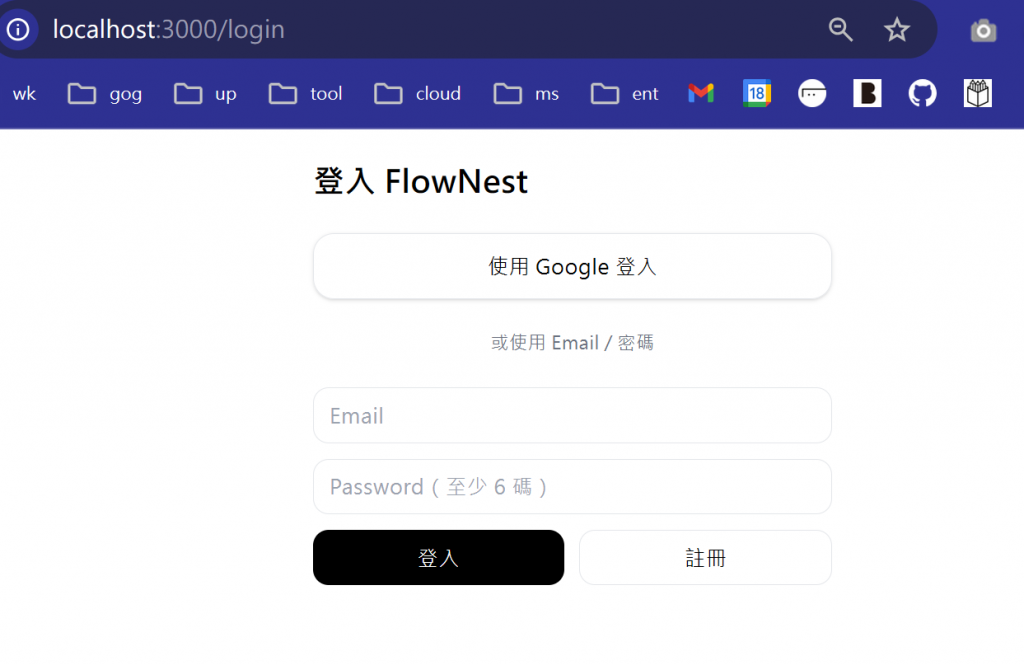Click the site info icon in address bar
Screen dimensions: 1024x665
click(18, 29)
